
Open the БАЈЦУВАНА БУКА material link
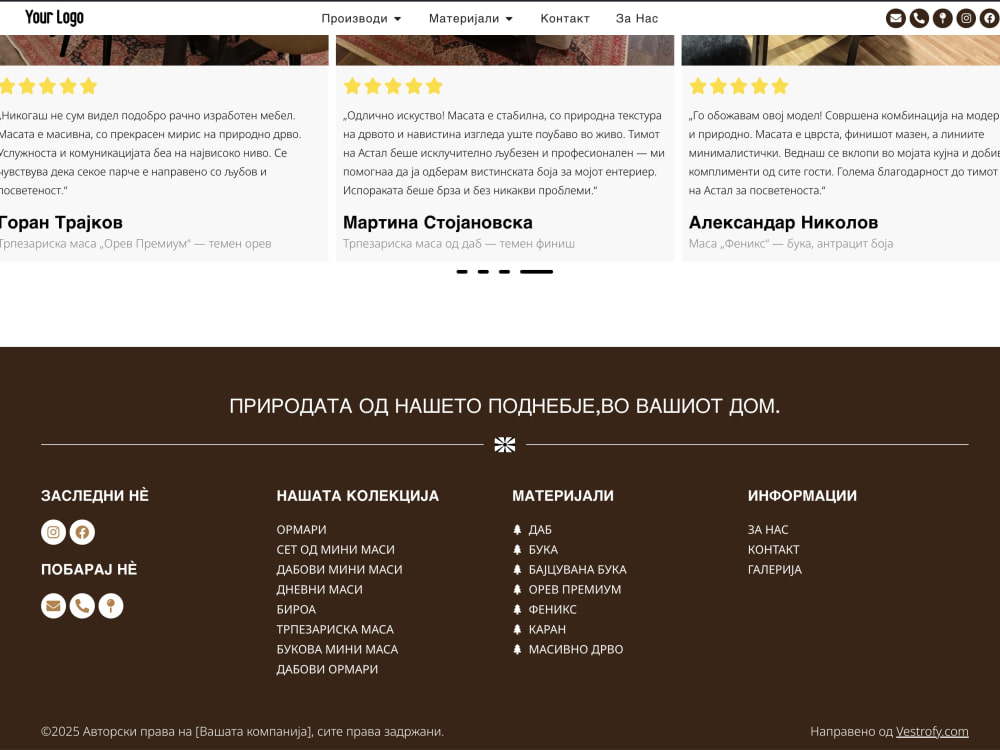pos(577,569)
